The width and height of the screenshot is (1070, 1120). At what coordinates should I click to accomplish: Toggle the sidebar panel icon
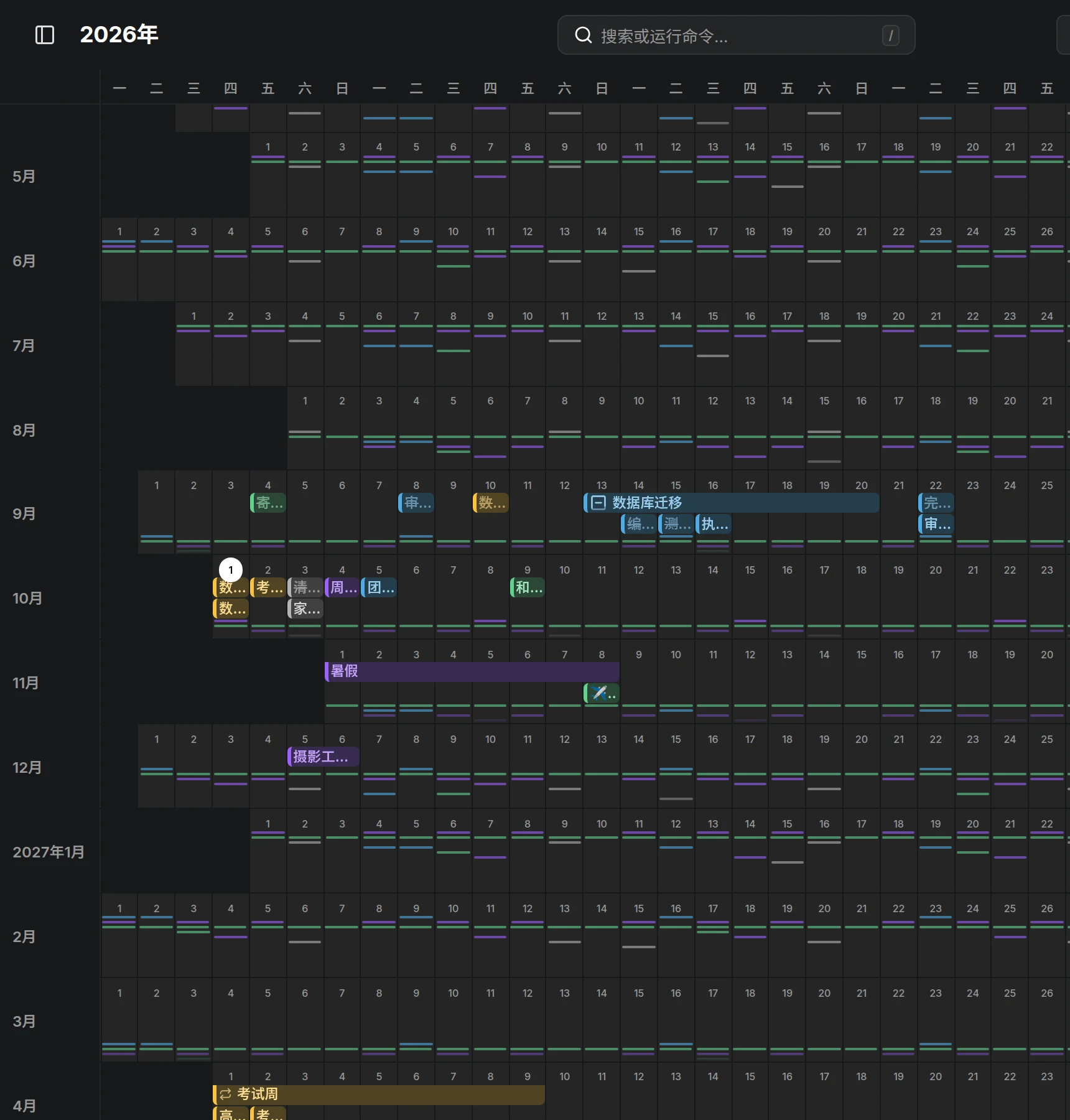pyautogui.click(x=45, y=35)
